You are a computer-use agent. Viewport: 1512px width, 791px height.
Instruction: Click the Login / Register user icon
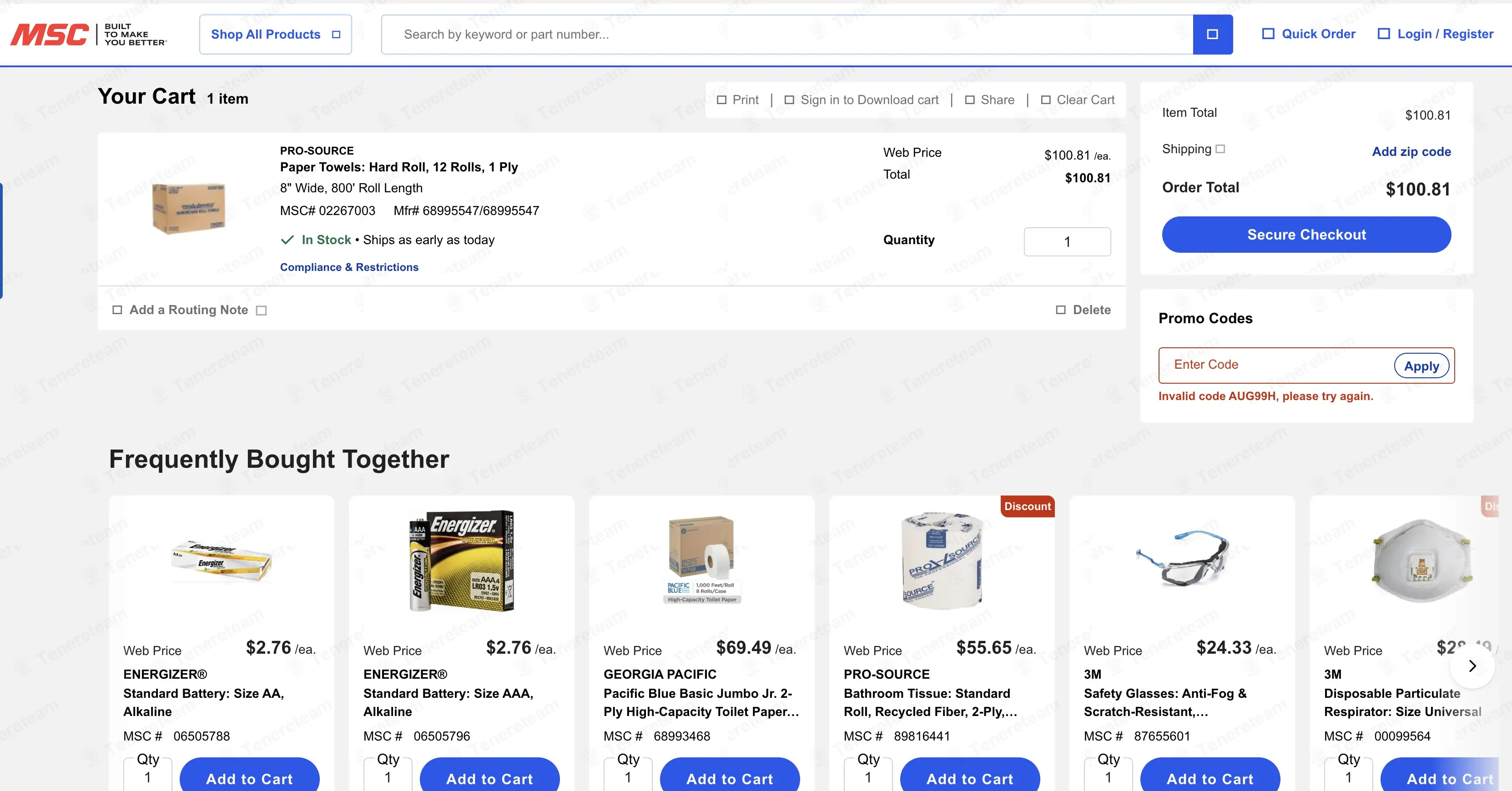pos(1383,34)
